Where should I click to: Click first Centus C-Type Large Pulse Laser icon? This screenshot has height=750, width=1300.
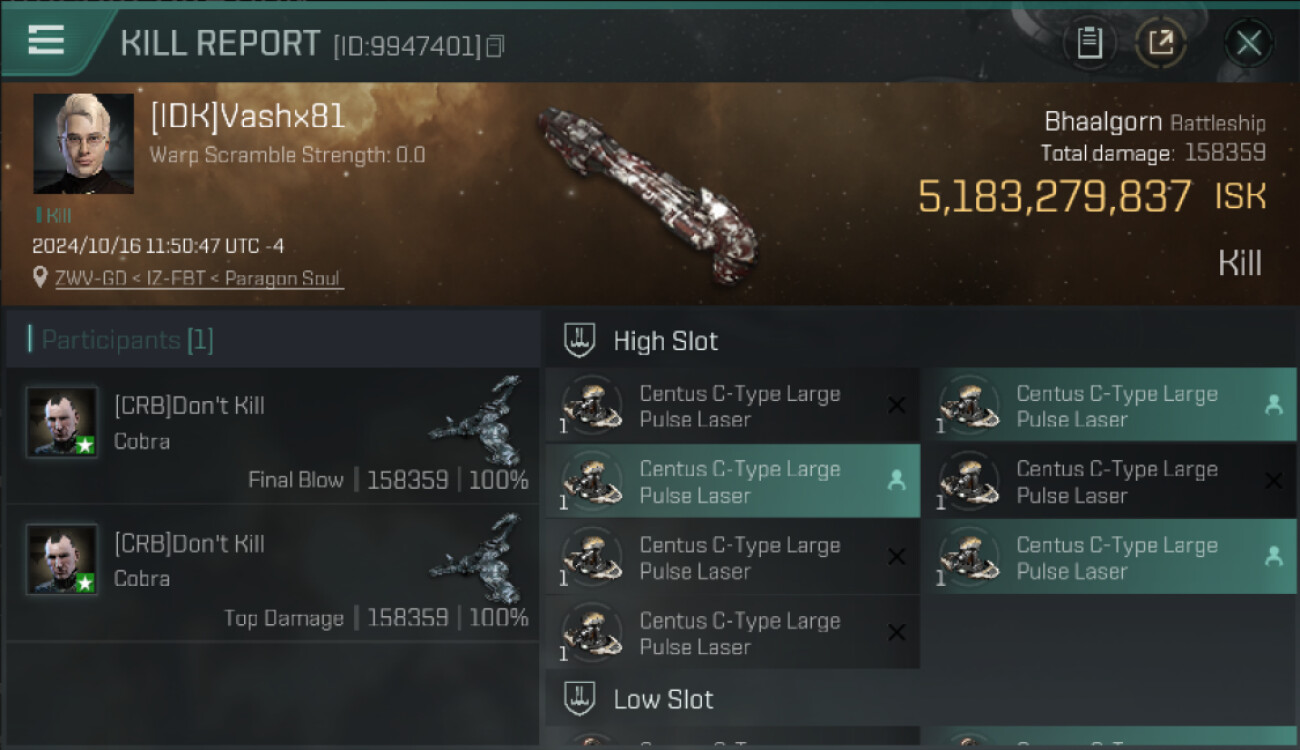[592, 406]
